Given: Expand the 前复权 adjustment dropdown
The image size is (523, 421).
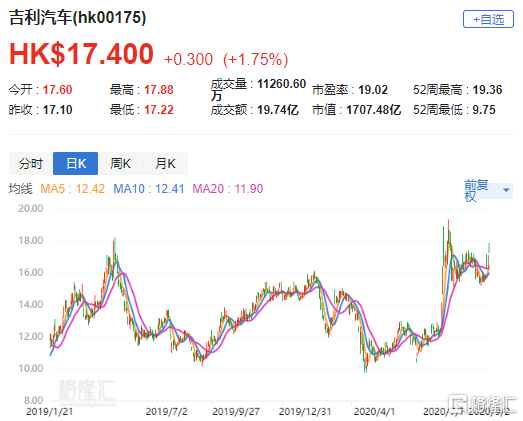Looking at the screenshot, I should 488,190.
